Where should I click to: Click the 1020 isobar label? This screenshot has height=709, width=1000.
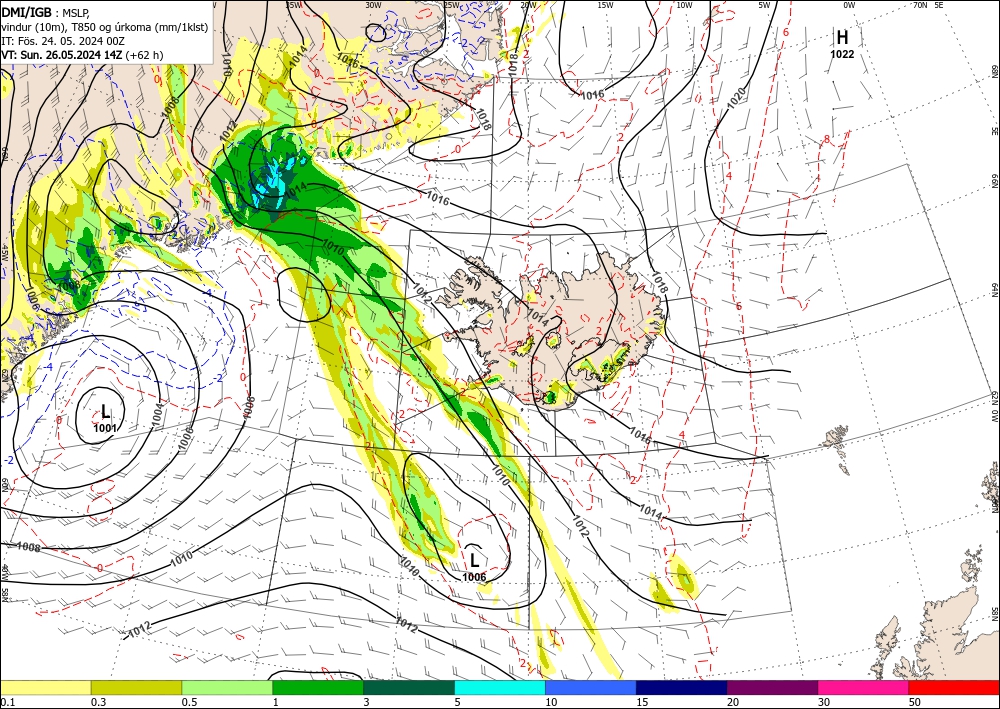(x=736, y=98)
